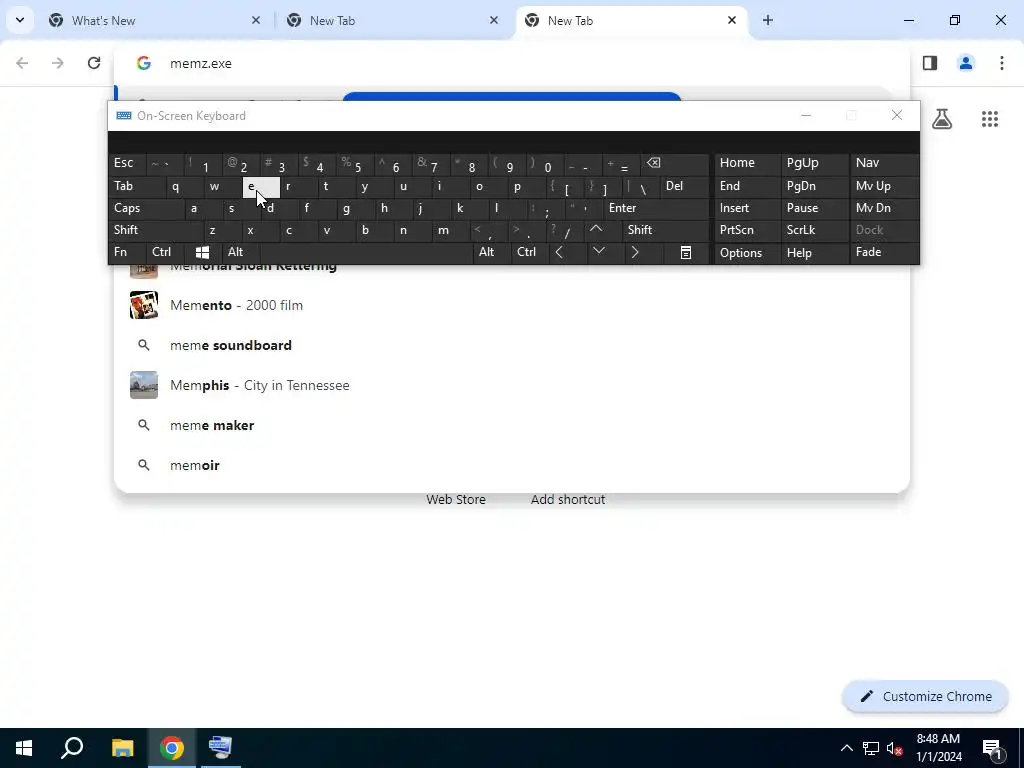The image size is (1024, 768).
Task: Toggle right Shift key on On-Screen Keyboard
Action: tap(665, 230)
